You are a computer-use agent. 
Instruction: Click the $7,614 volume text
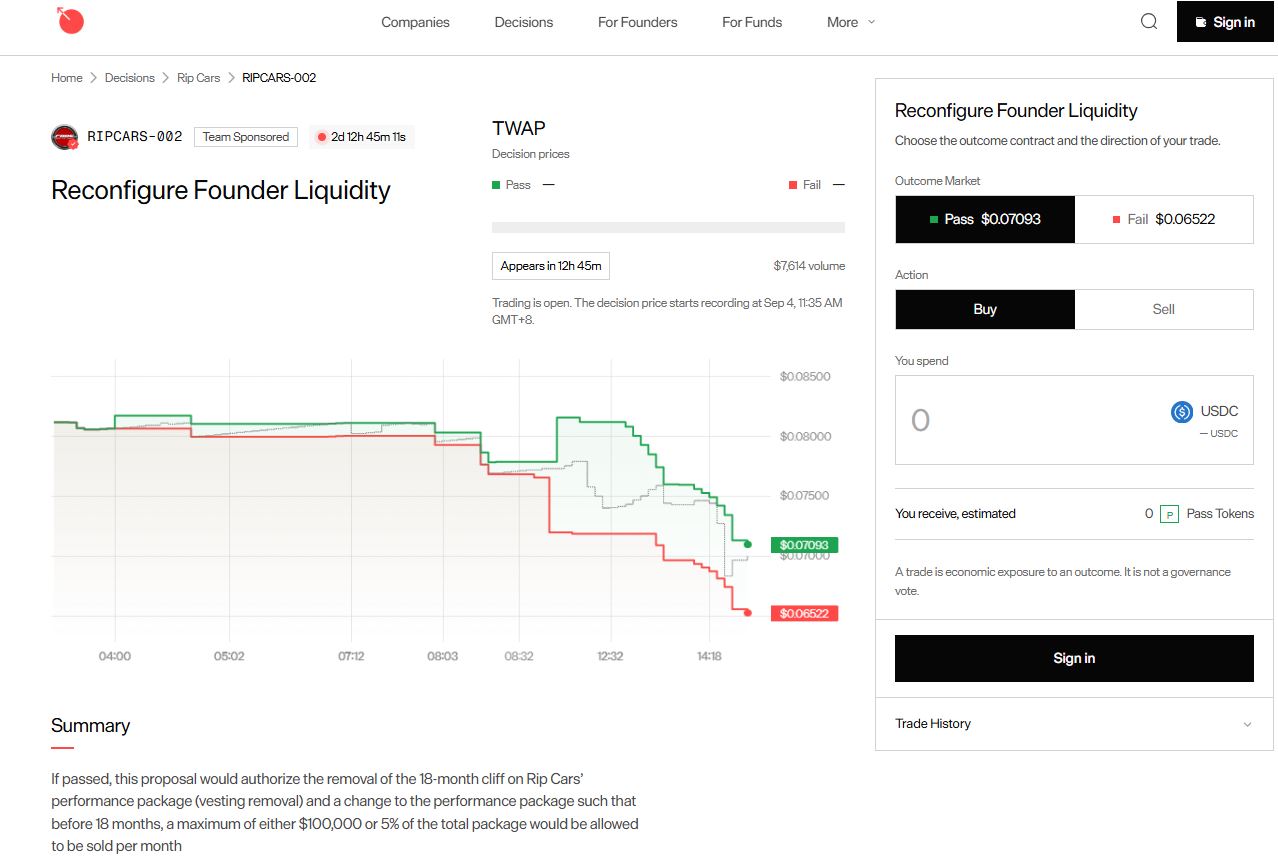tap(809, 266)
